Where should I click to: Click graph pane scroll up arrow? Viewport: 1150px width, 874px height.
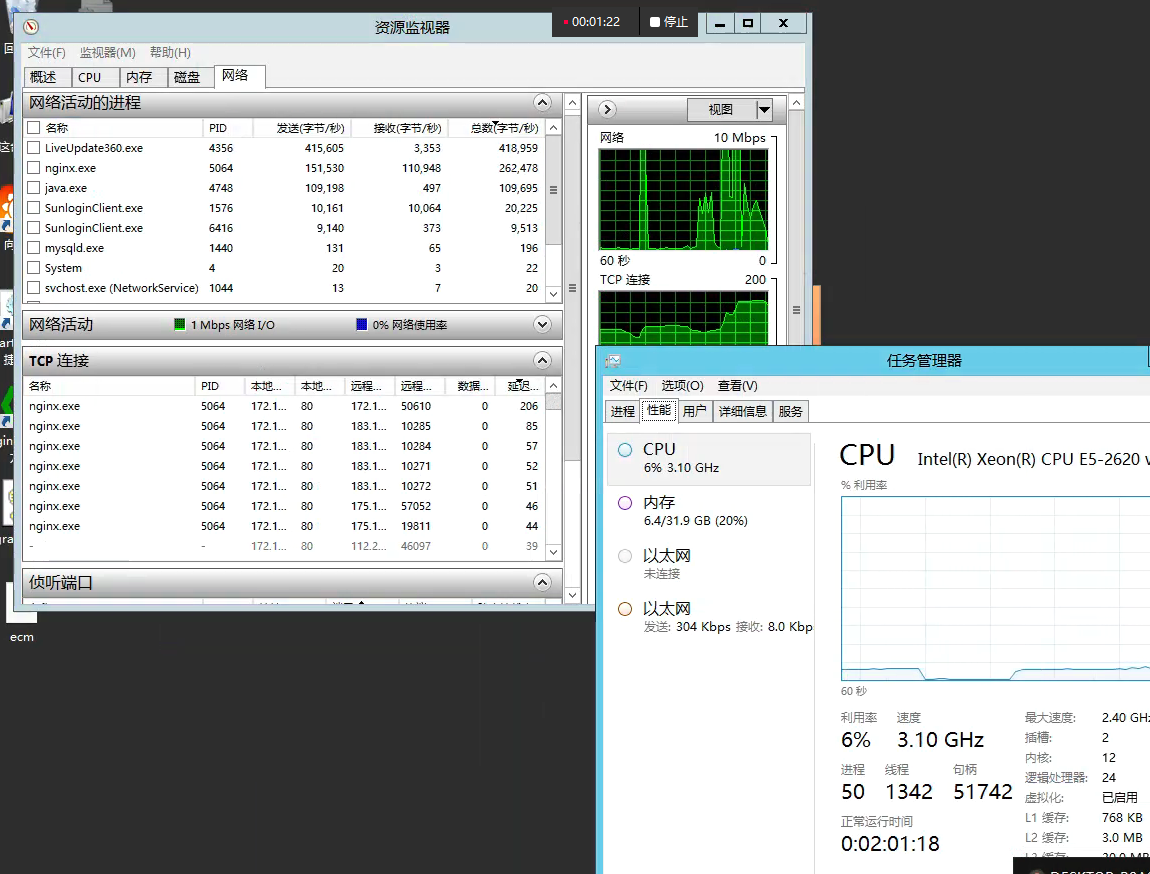pyautogui.click(x=796, y=103)
